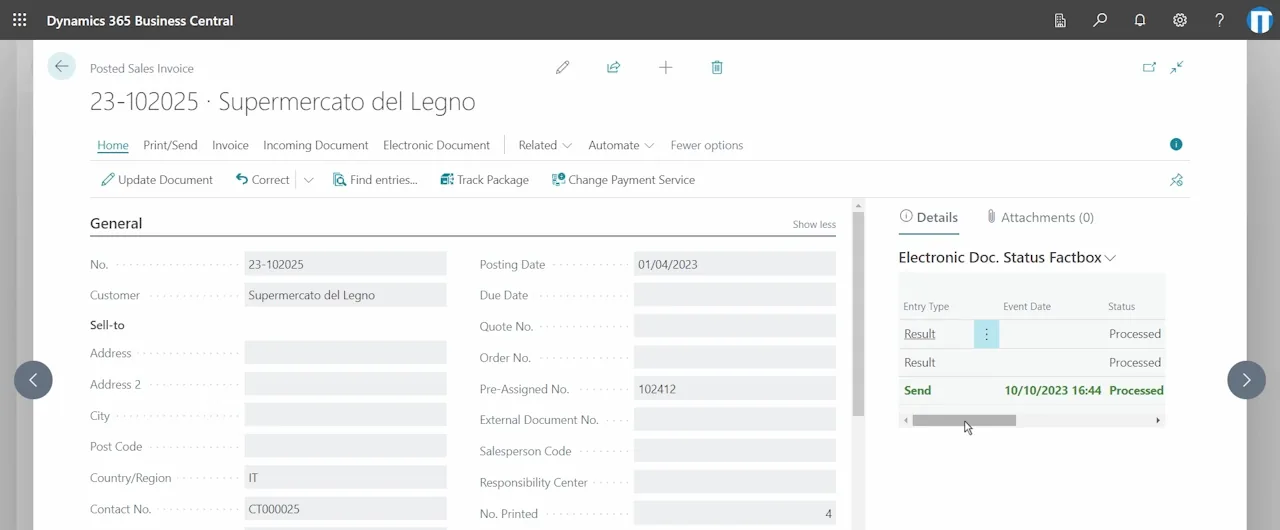Click the search magnifier icon
The image size is (1280, 530).
pos(1100,20)
